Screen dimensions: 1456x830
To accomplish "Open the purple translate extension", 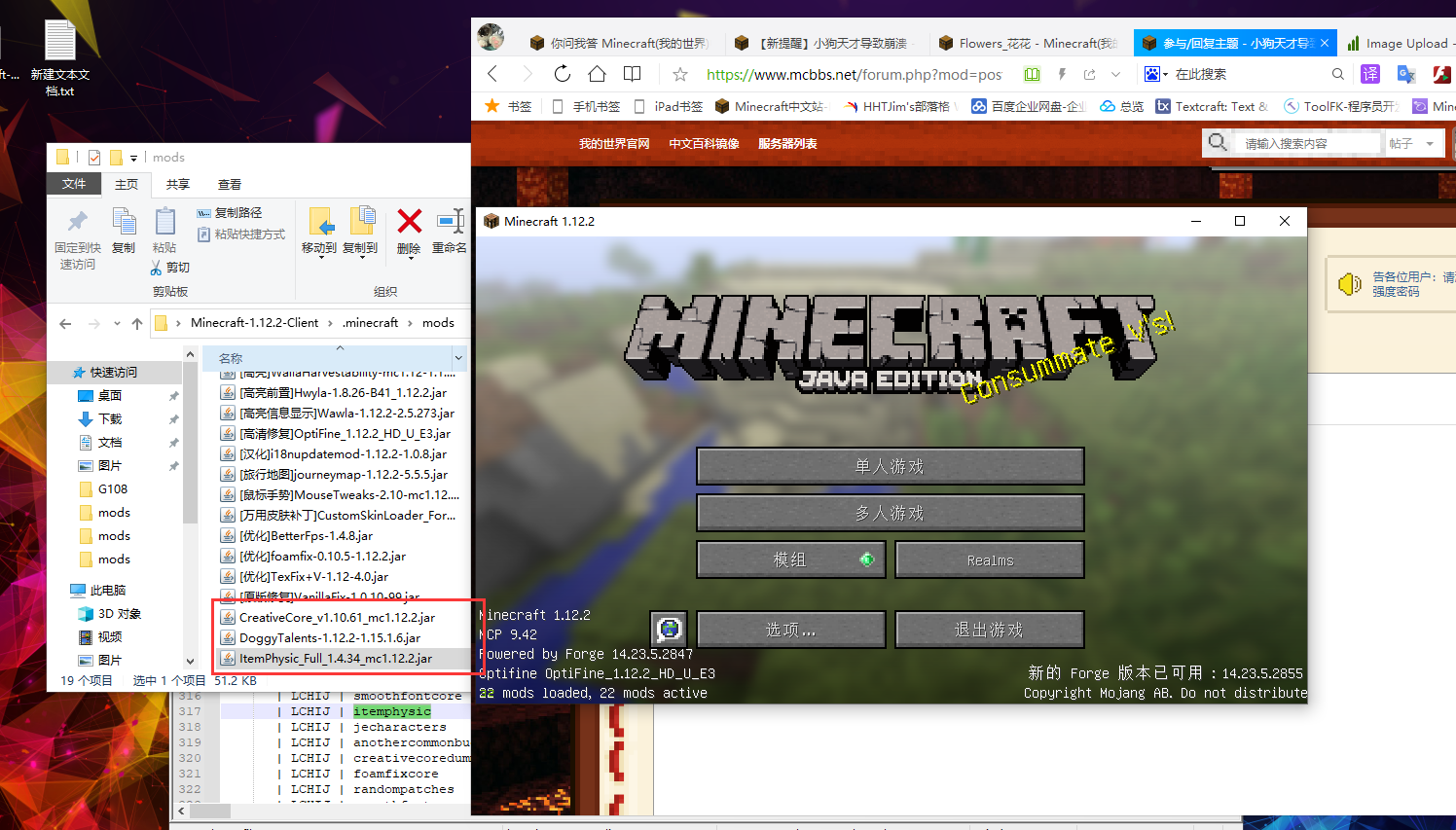I will tap(1370, 74).
